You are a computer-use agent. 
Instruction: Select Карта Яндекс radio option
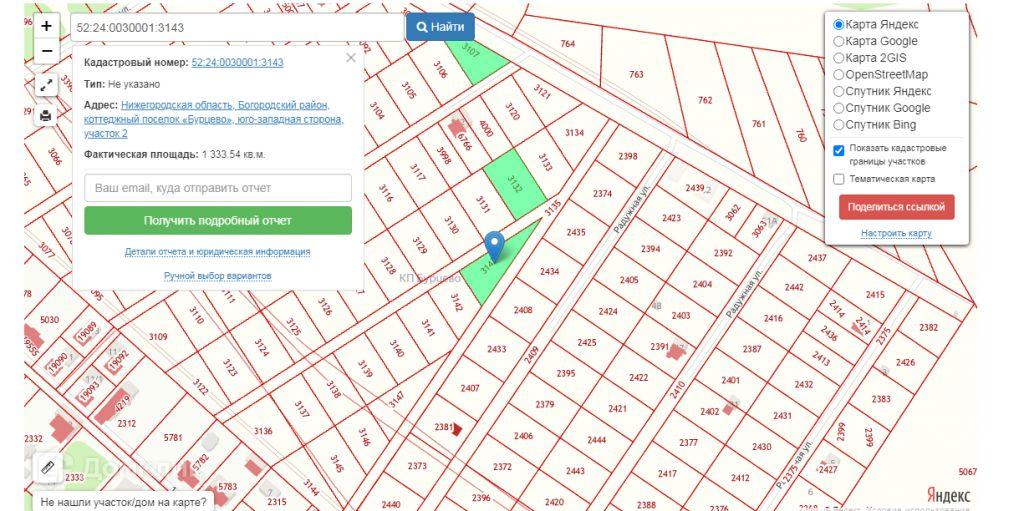pos(839,24)
